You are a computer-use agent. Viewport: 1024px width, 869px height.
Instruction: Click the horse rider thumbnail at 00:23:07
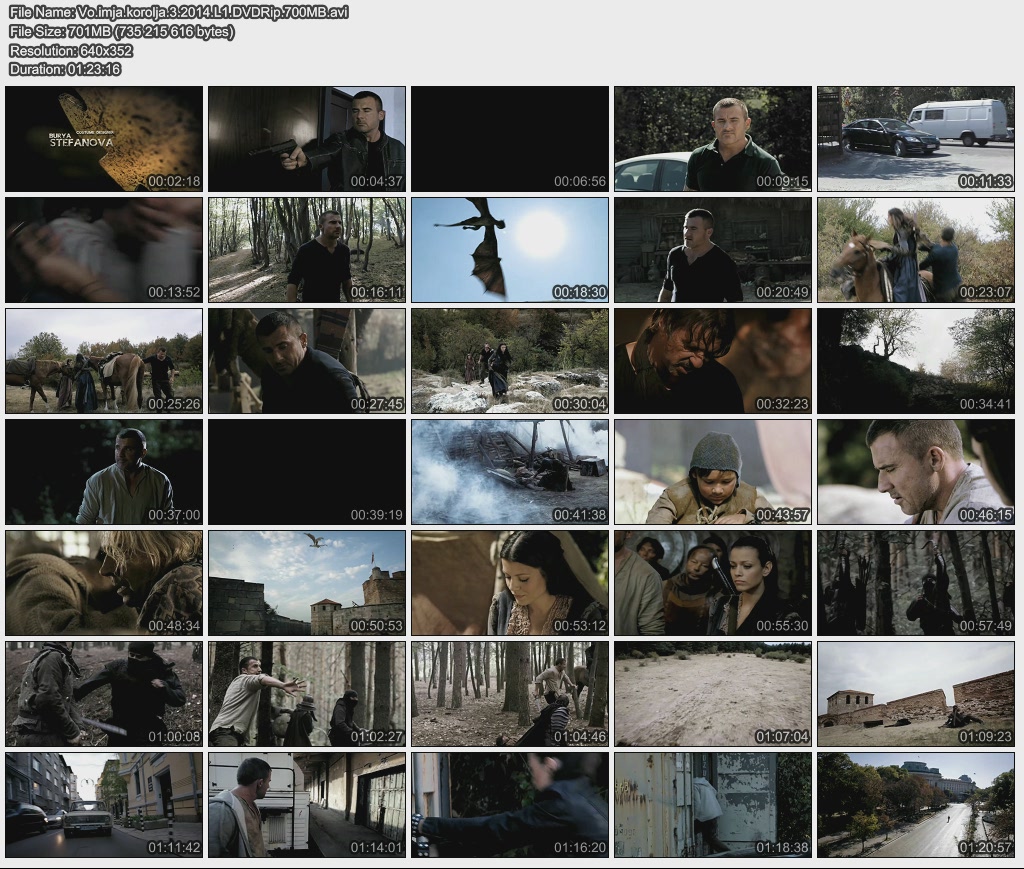[916, 250]
